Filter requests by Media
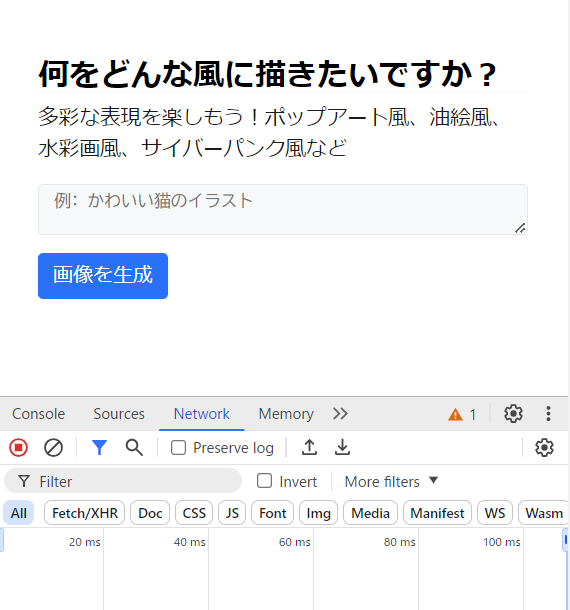The width and height of the screenshot is (570, 610). click(x=370, y=513)
